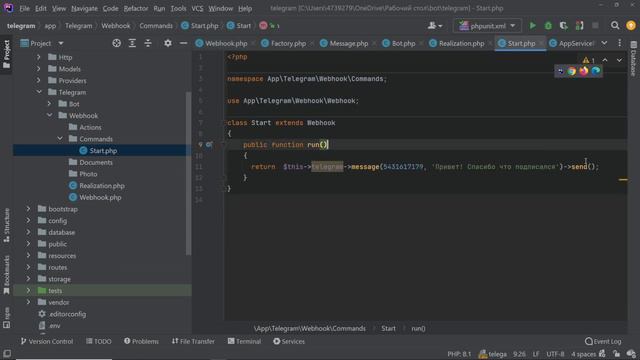The height and width of the screenshot is (360, 640).
Task: Open built-in preview browser icon
Action: (x=560, y=71)
